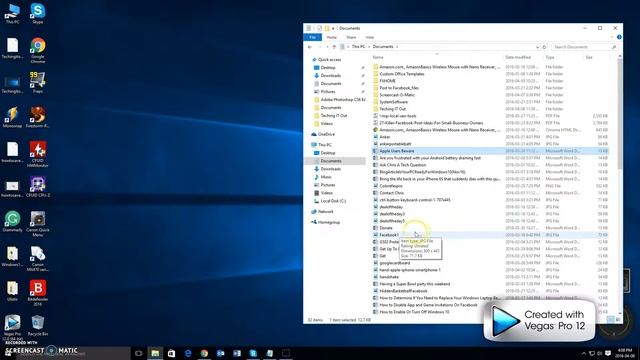Open CPUID CPU-Z desktop shortcut

[x=38, y=187]
